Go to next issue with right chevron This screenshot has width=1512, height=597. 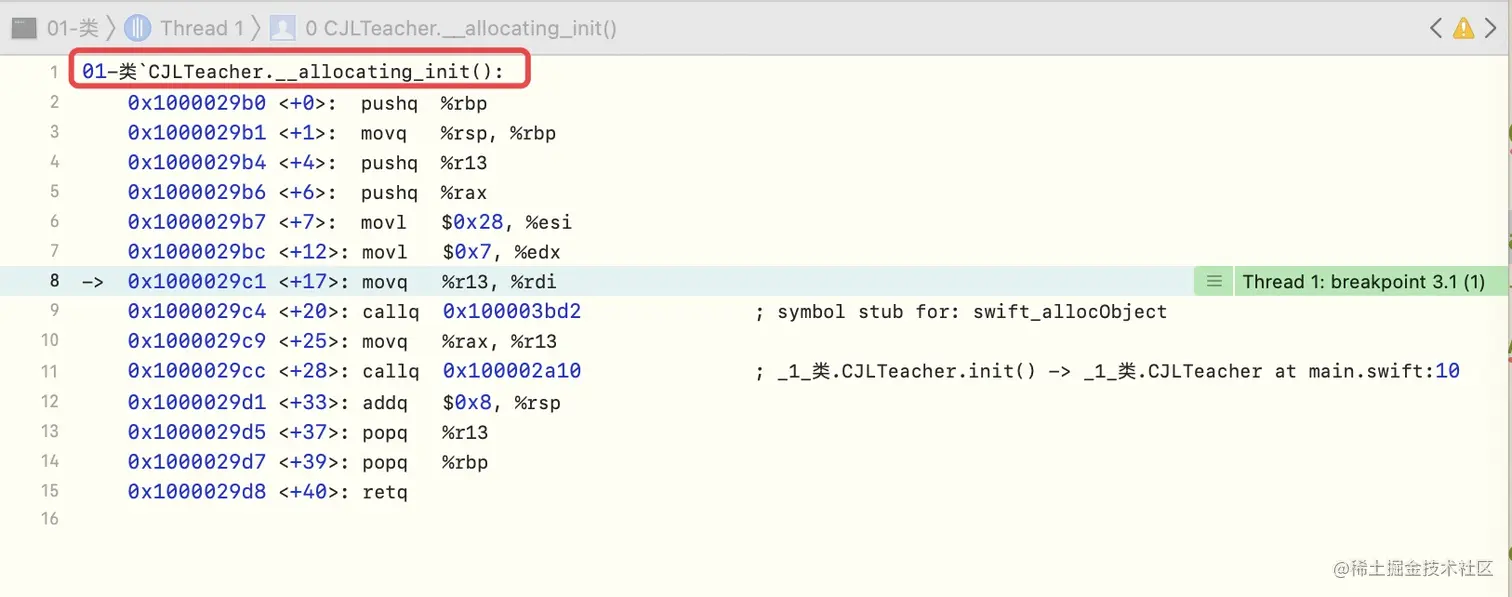1492,28
